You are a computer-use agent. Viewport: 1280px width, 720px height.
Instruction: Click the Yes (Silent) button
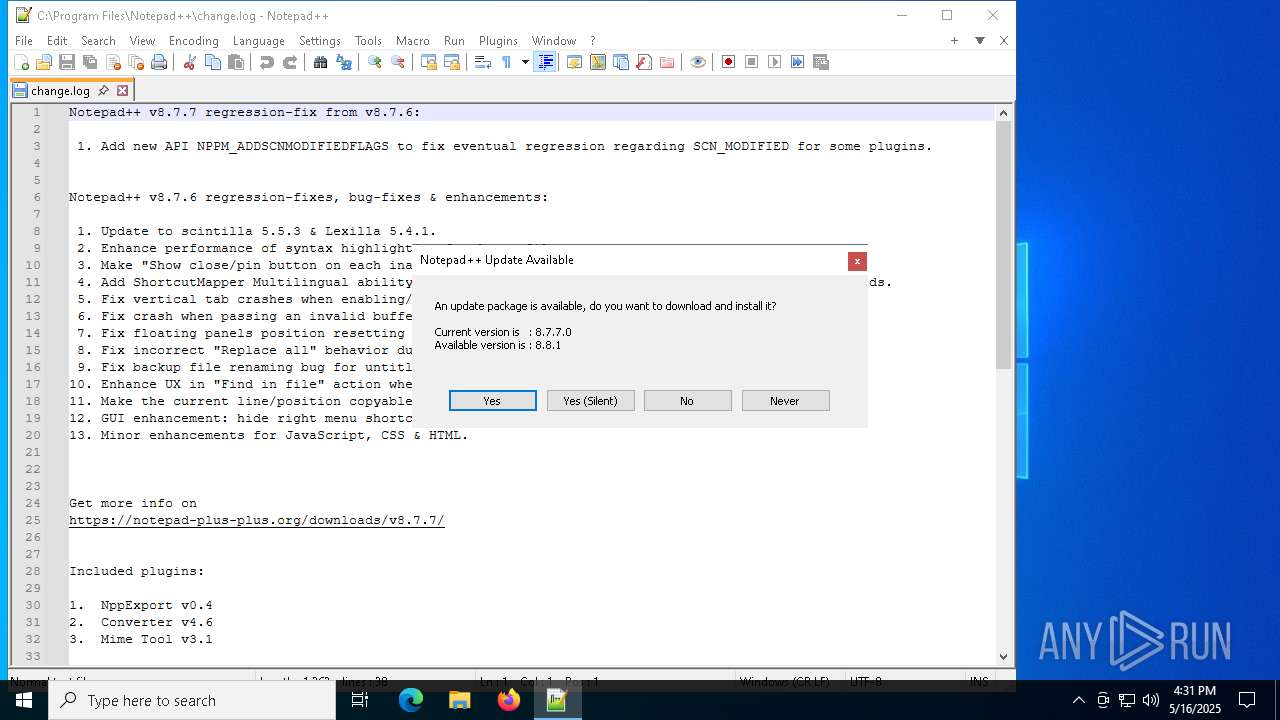tap(590, 401)
